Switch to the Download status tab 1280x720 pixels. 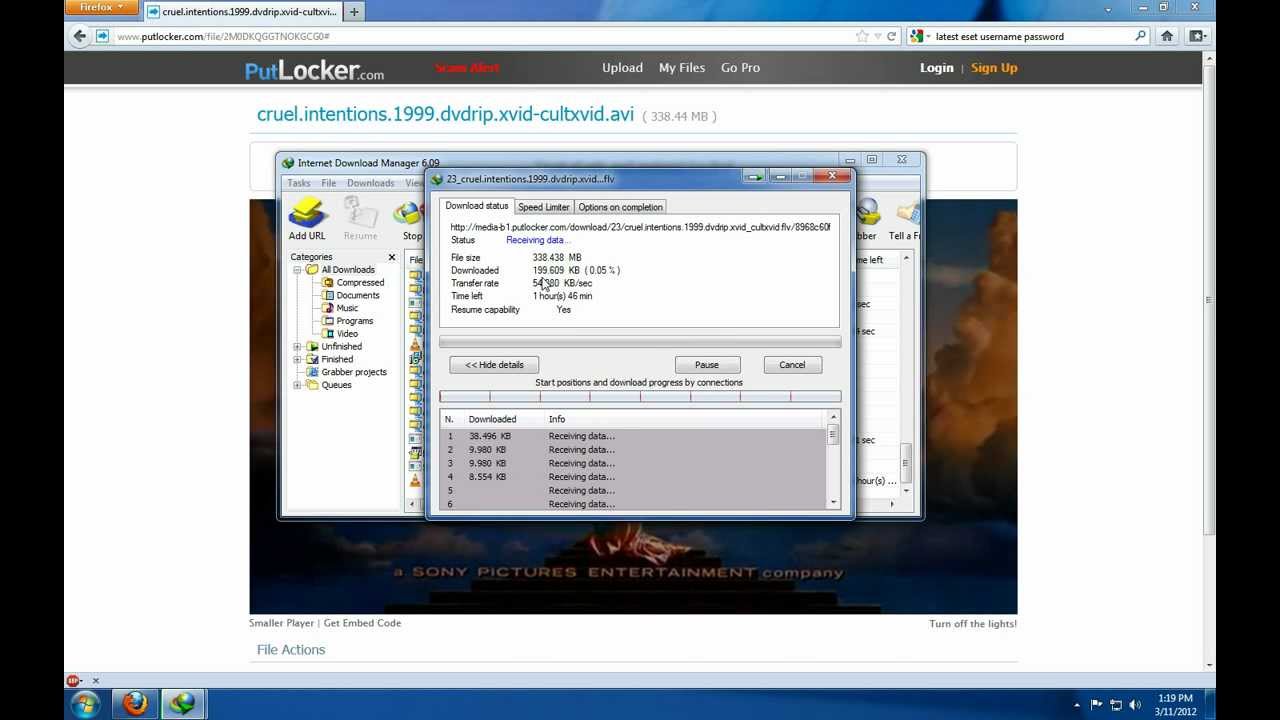point(476,206)
